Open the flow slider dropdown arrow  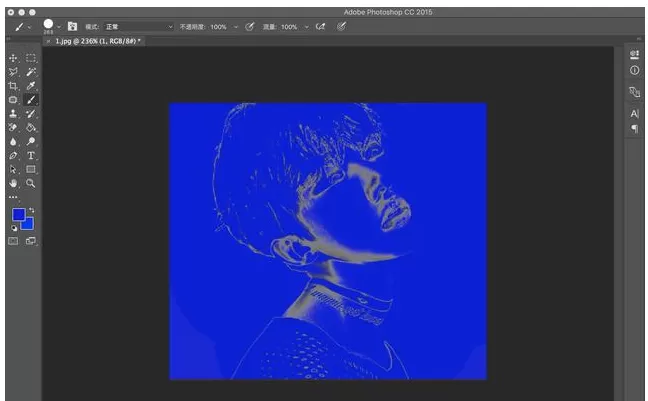point(307,27)
